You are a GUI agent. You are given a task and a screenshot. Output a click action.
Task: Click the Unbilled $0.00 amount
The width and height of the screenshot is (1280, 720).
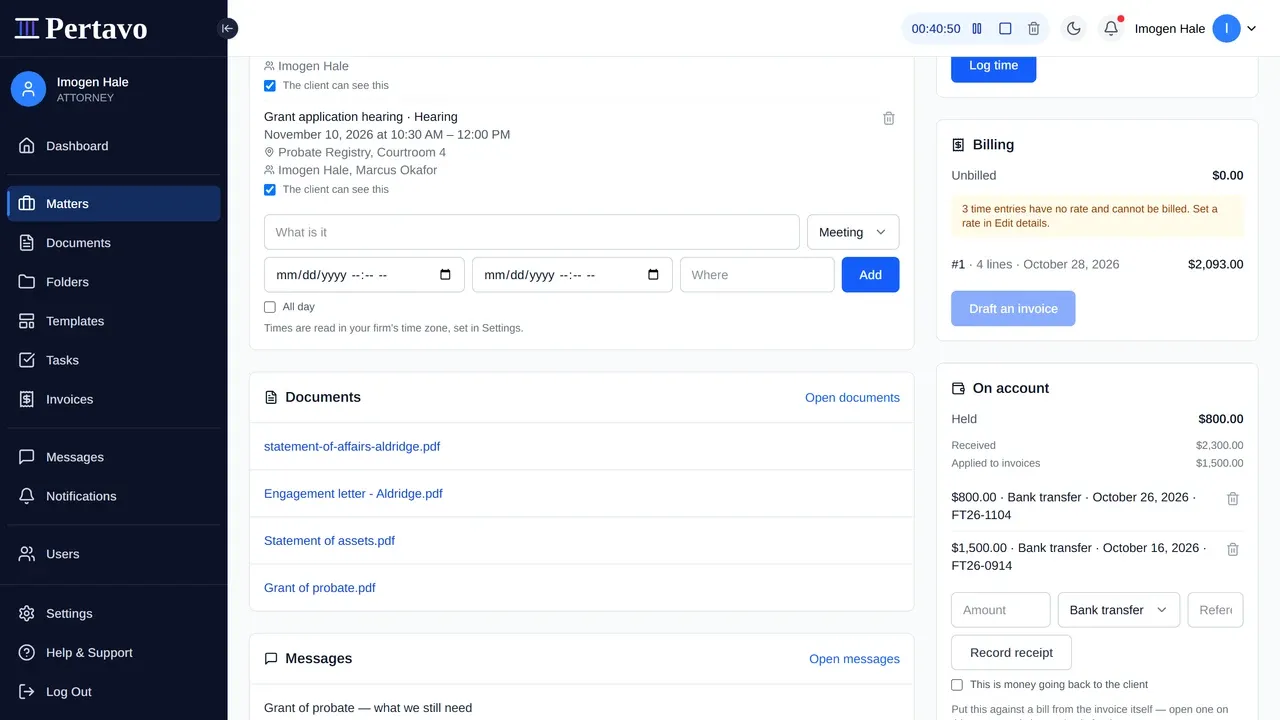pyautogui.click(x=1228, y=176)
